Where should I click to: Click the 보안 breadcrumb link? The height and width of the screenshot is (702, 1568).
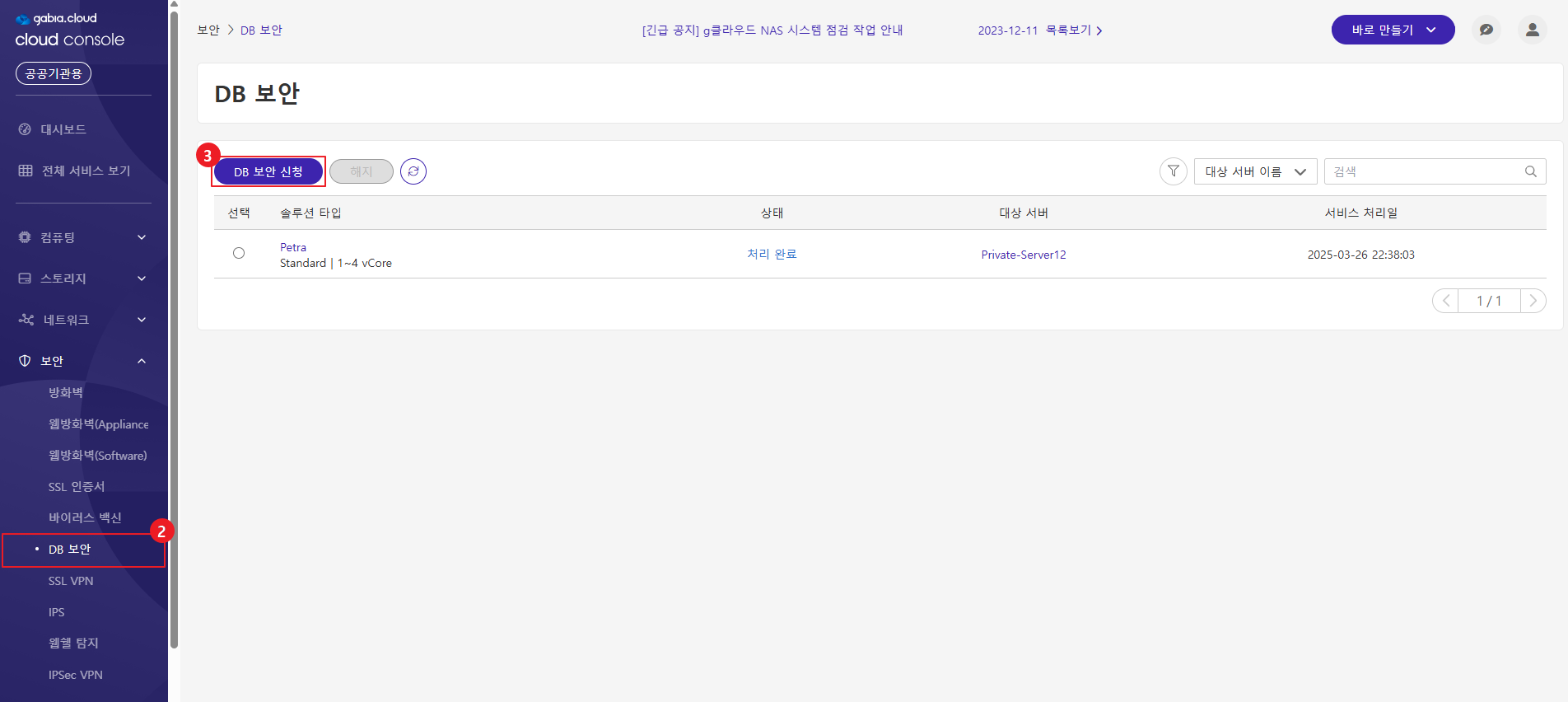(208, 30)
